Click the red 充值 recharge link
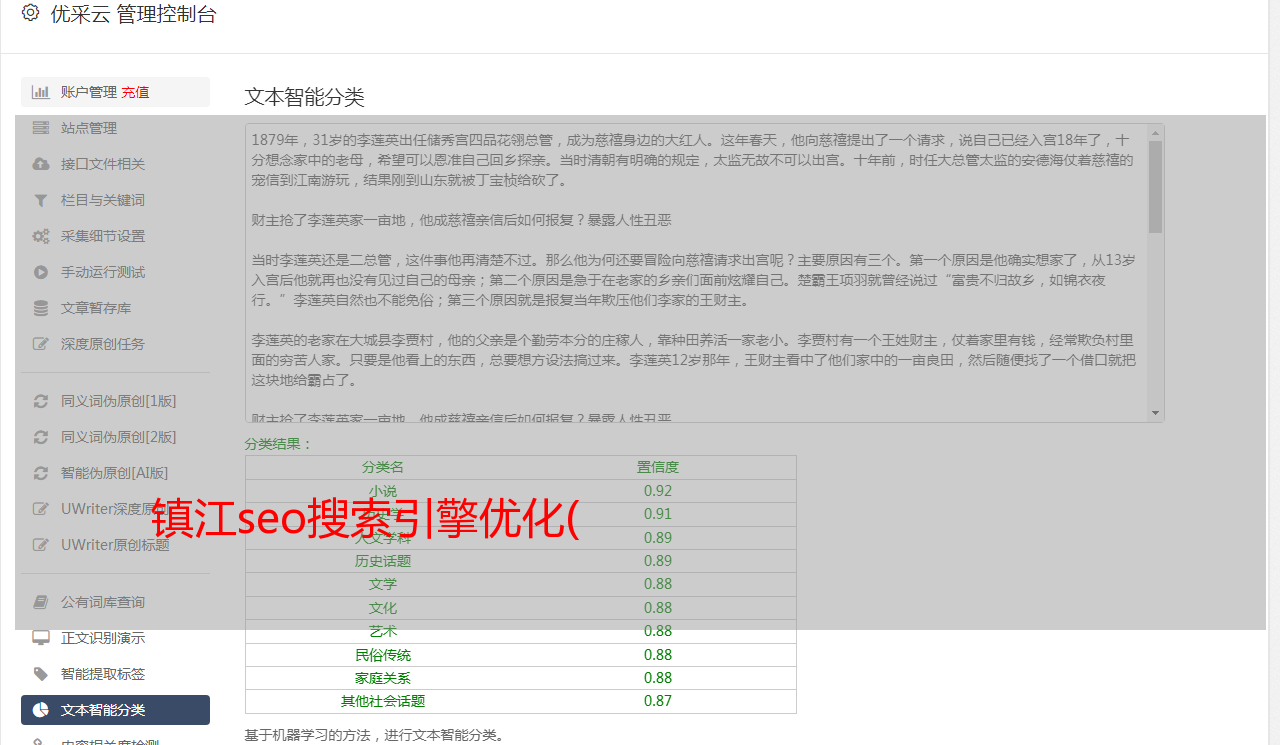 (x=135, y=92)
